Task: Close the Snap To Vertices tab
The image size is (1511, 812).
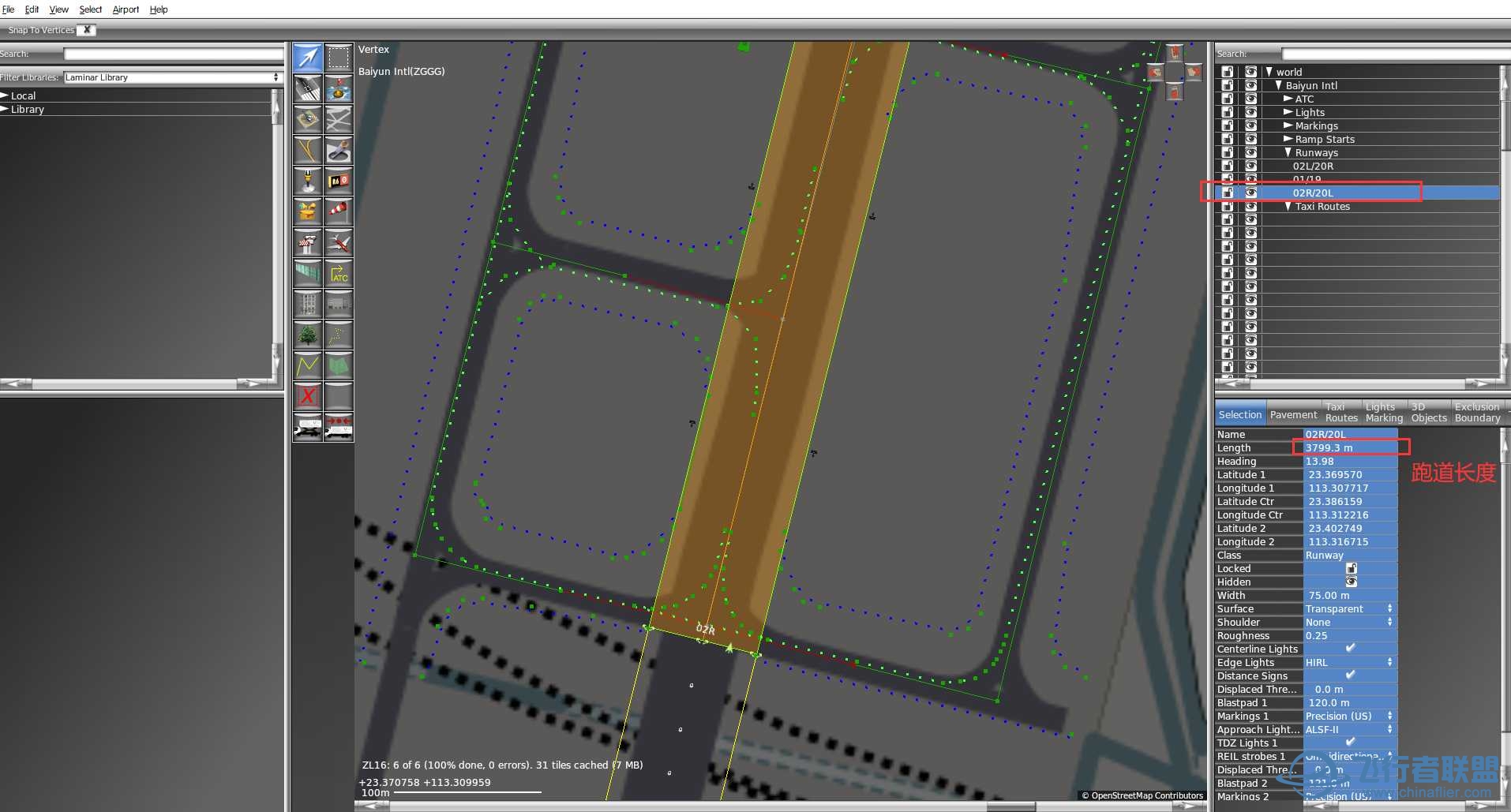Action: click(87, 30)
